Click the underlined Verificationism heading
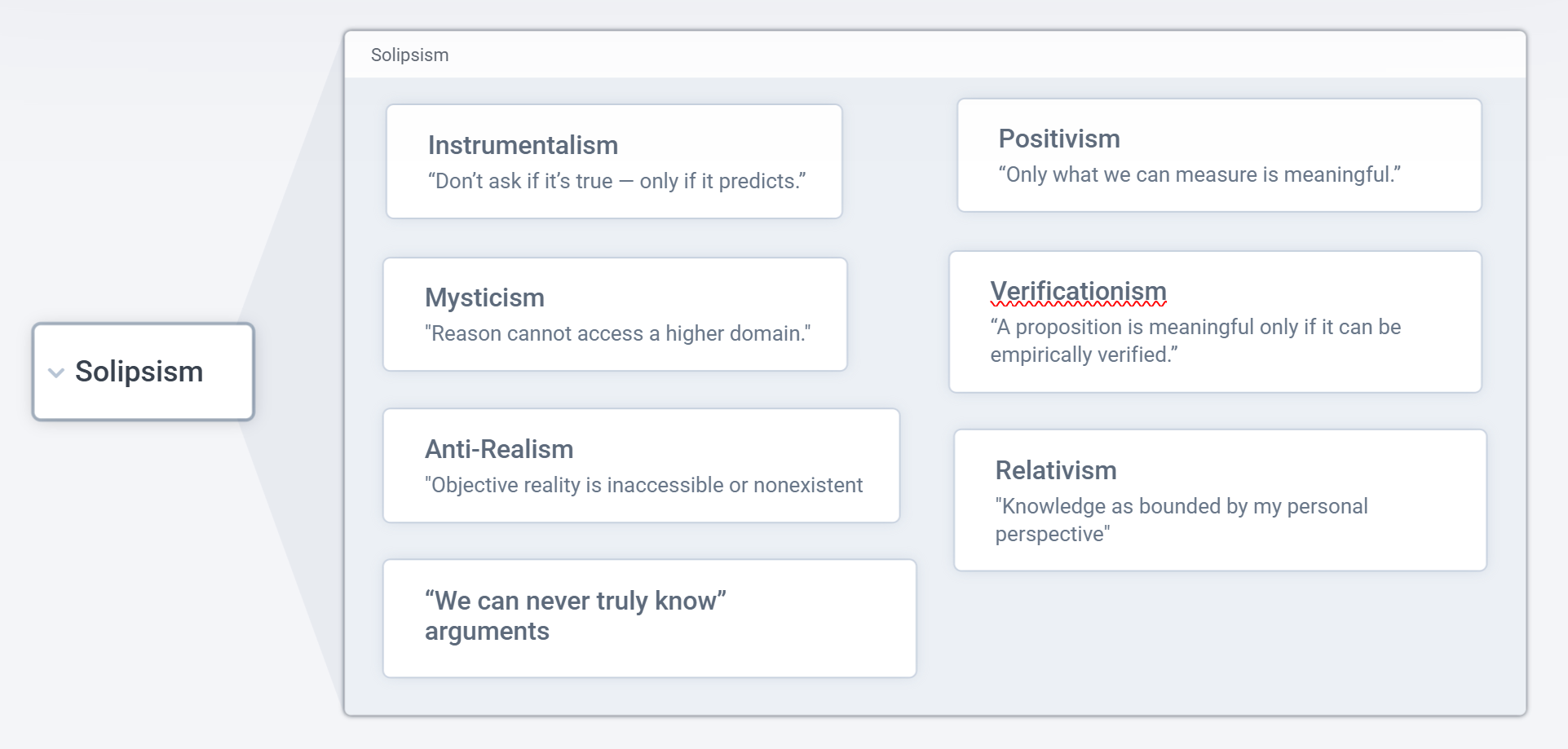 [1078, 291]
